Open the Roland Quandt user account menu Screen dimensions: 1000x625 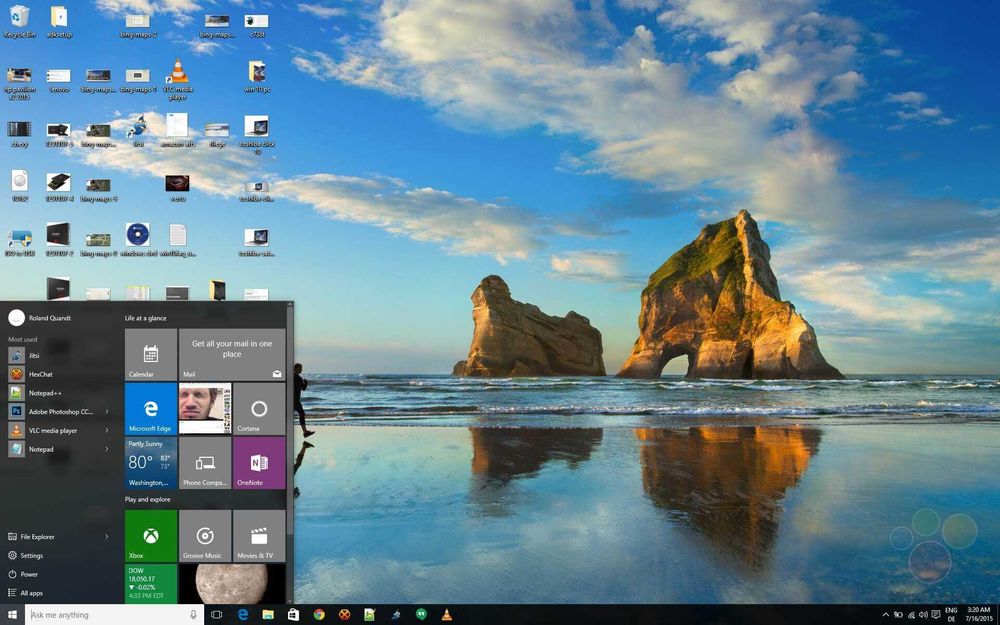tap(40, 318)
